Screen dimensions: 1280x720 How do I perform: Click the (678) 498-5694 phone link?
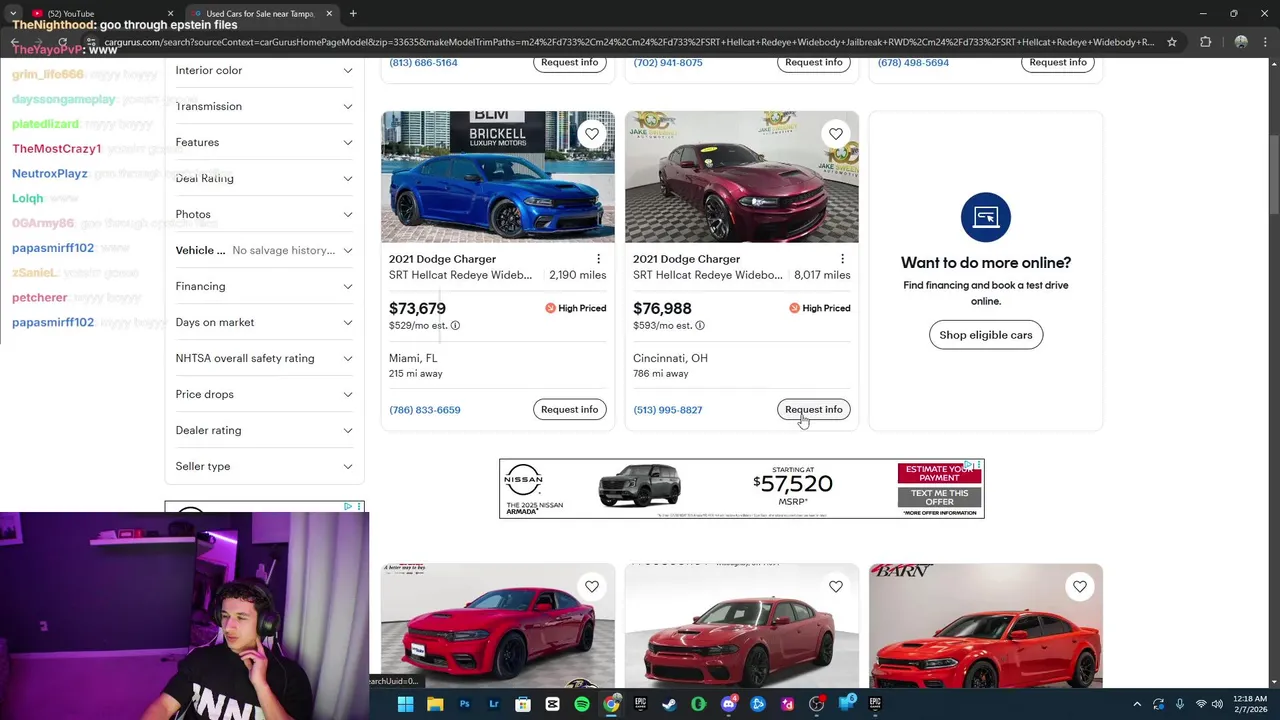tap(913, 62)
